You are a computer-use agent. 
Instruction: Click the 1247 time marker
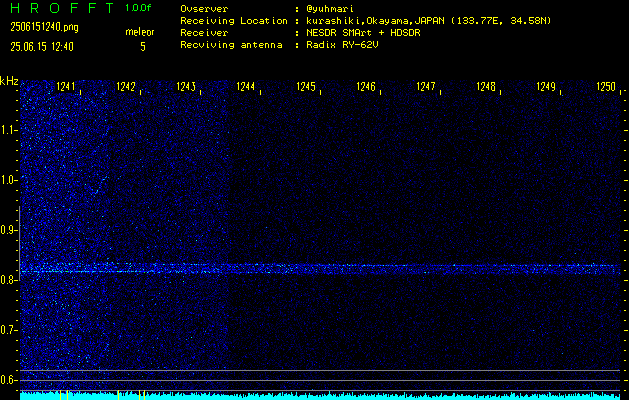point(426,87)
